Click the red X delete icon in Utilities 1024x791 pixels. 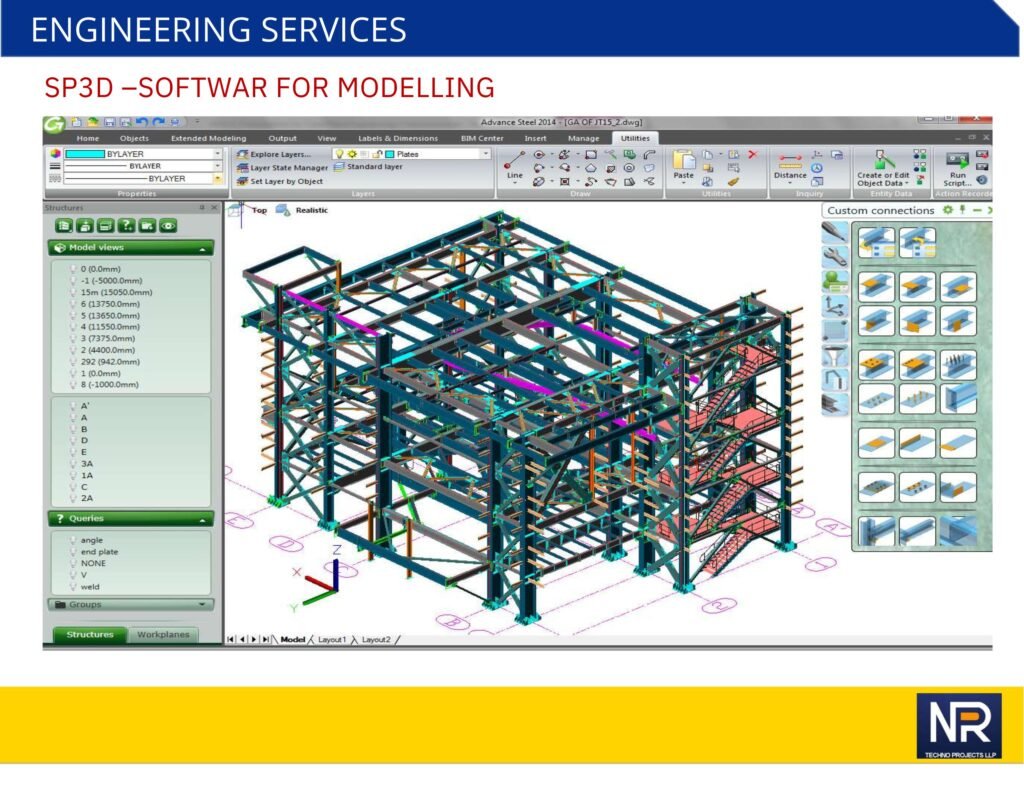click(x=752, y=154)
